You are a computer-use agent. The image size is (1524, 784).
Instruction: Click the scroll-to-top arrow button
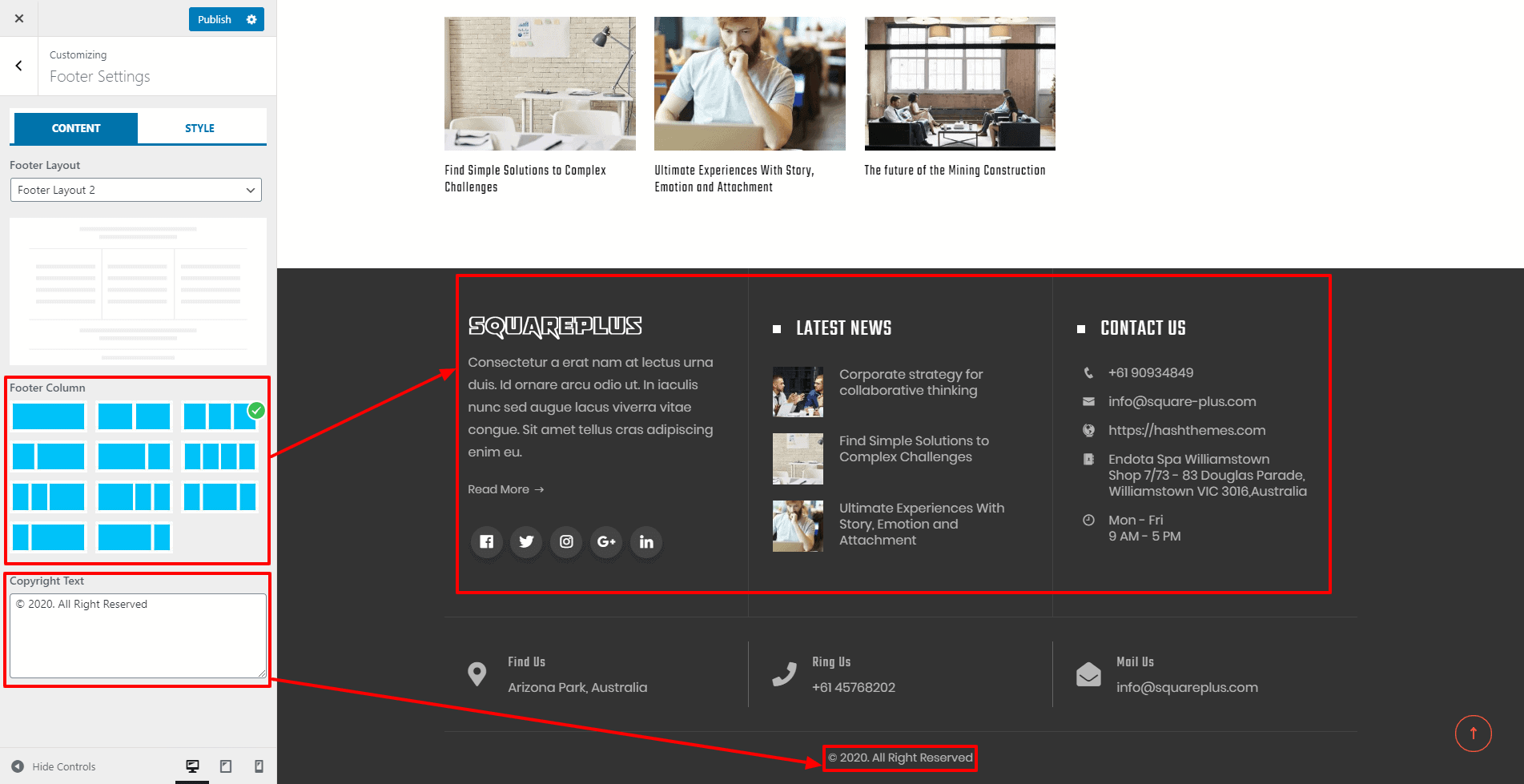(x=1473, y=734)
